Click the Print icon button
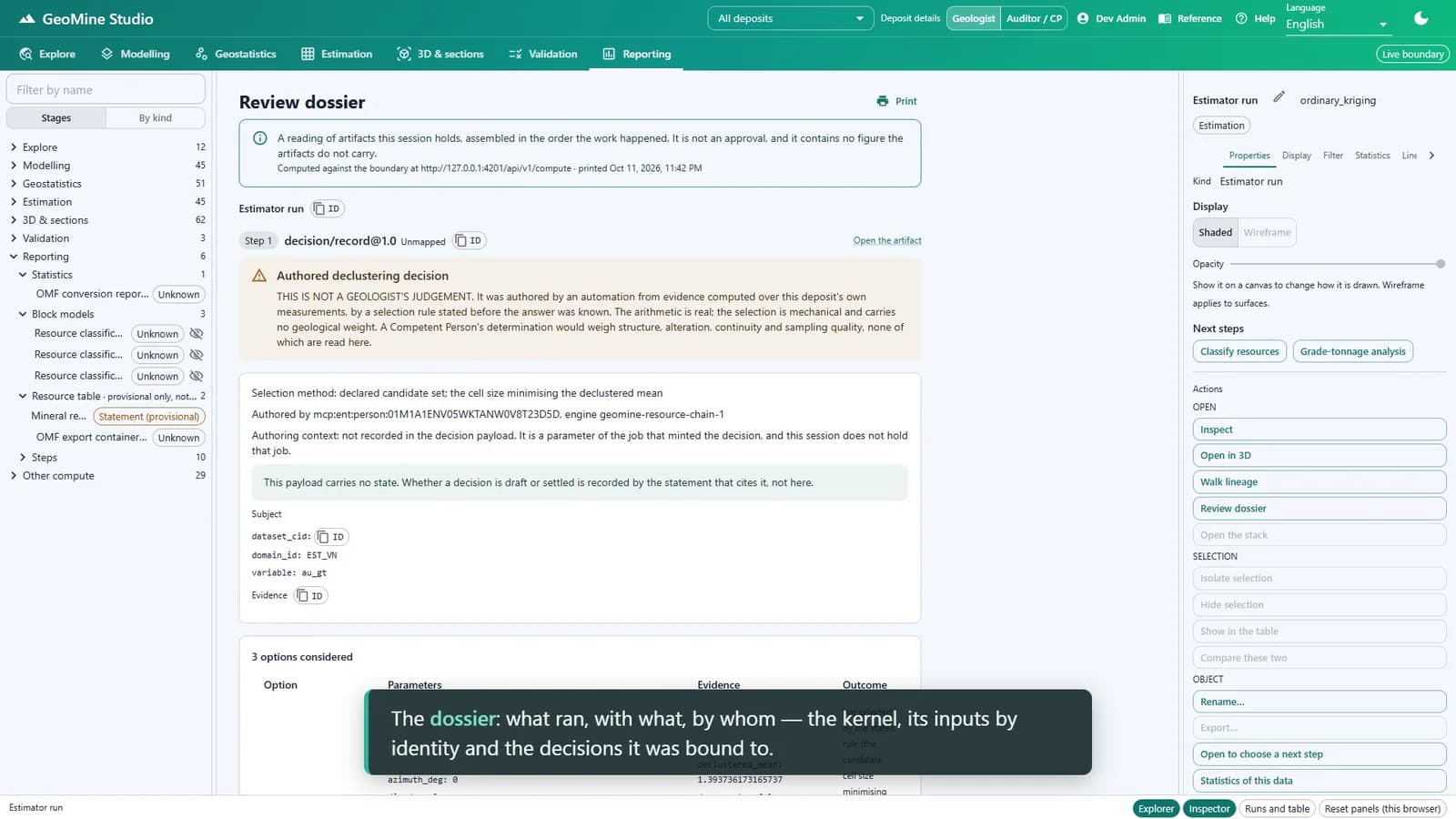The height and width of the screenshot is (819, 1456). (x=896, y=101)
